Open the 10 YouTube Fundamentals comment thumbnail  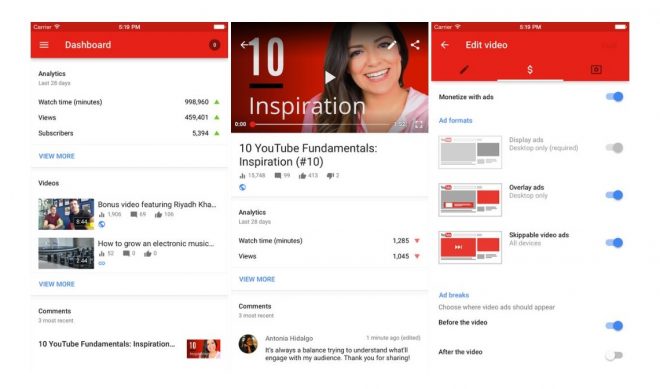click(203, 349)
